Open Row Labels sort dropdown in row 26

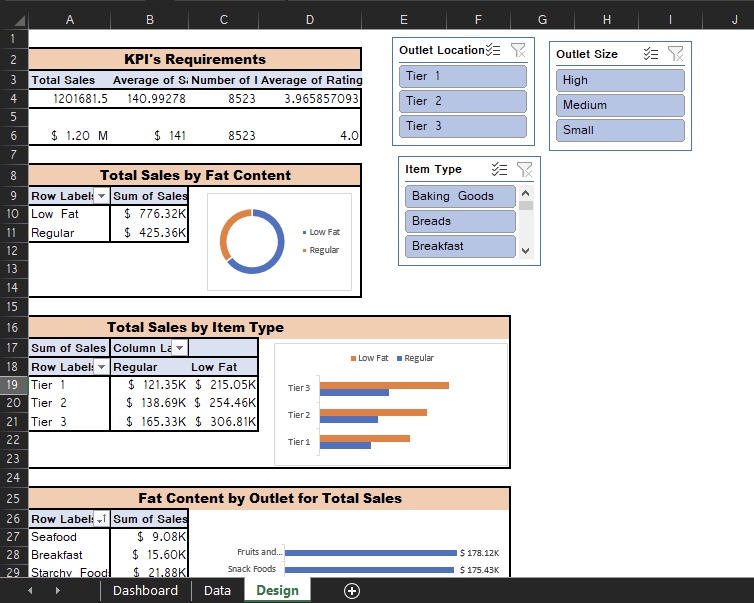click(100, 519)
